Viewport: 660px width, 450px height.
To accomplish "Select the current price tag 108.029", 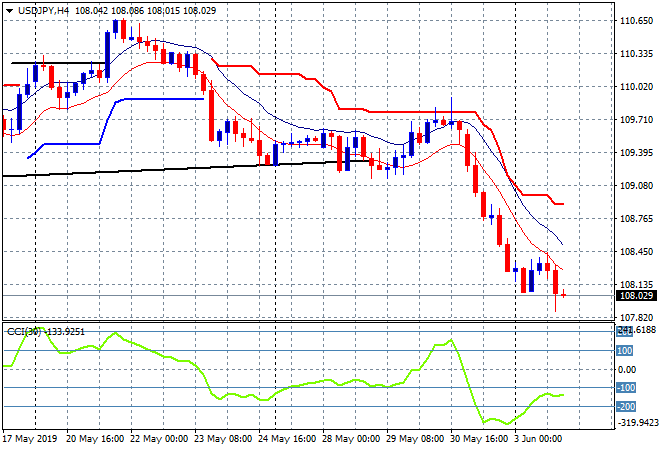I will coord(636,296).
